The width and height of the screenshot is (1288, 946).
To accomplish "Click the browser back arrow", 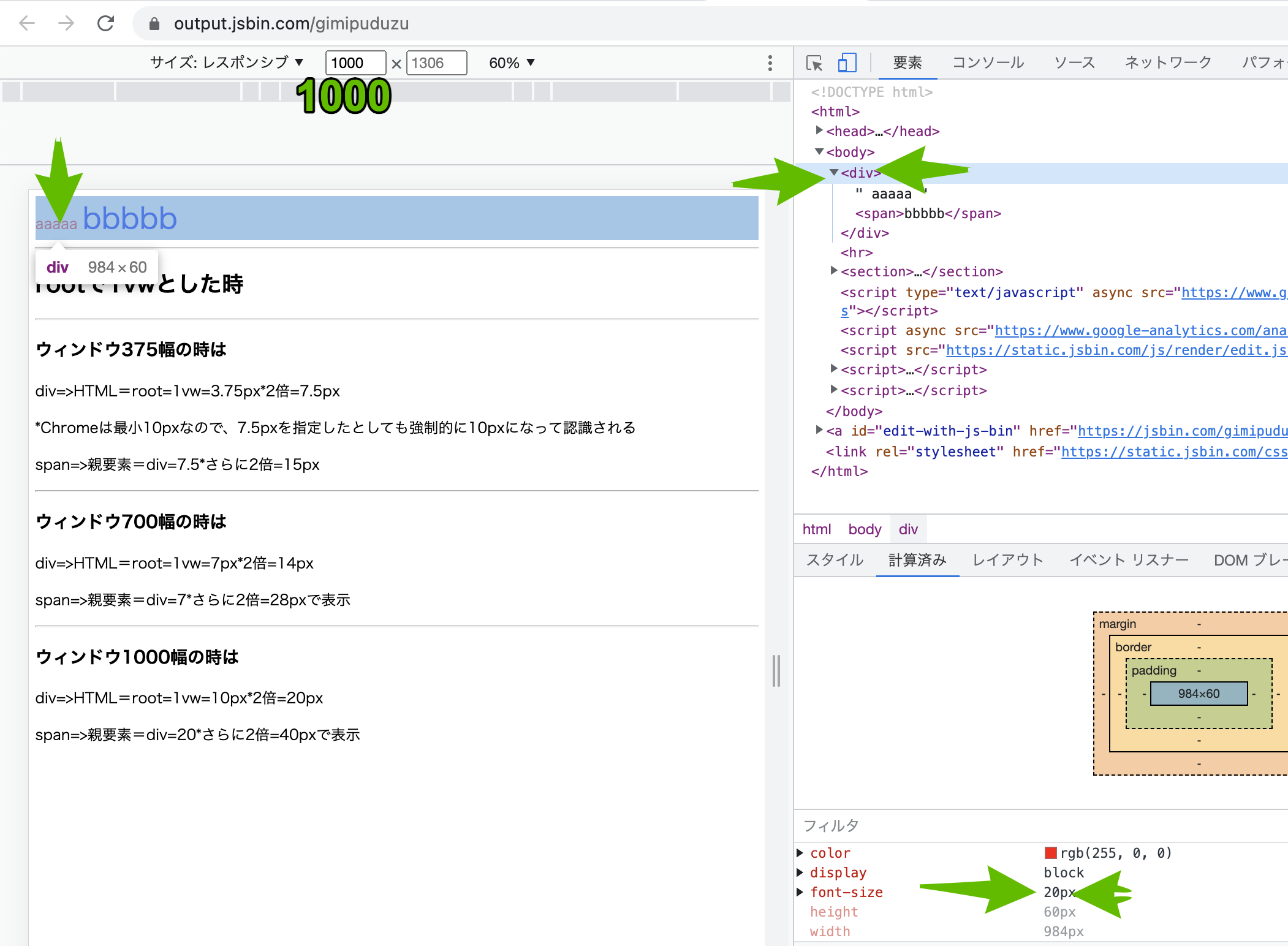I will tap(27, 23).
